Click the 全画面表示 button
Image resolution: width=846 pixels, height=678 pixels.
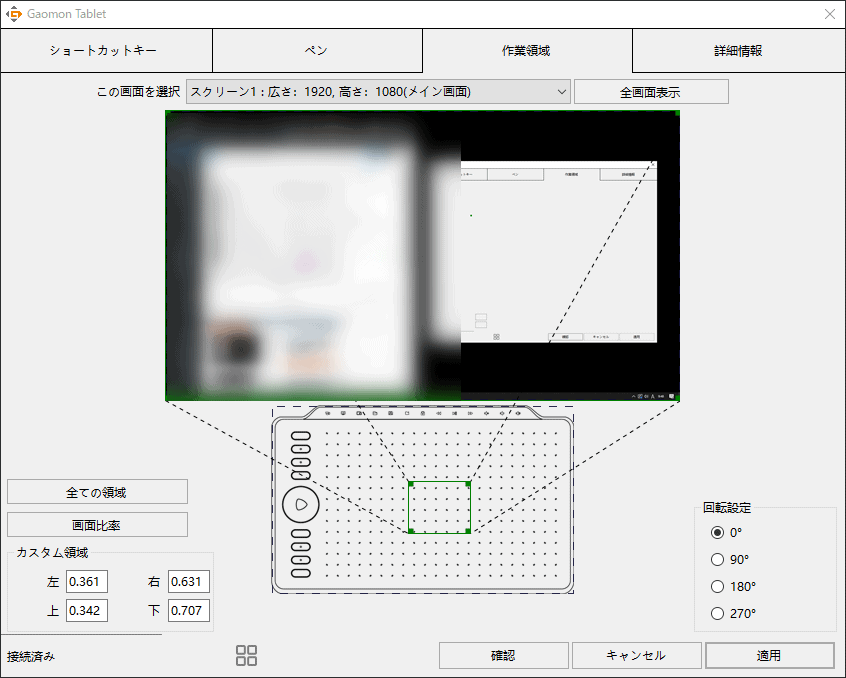coord(651,92)
